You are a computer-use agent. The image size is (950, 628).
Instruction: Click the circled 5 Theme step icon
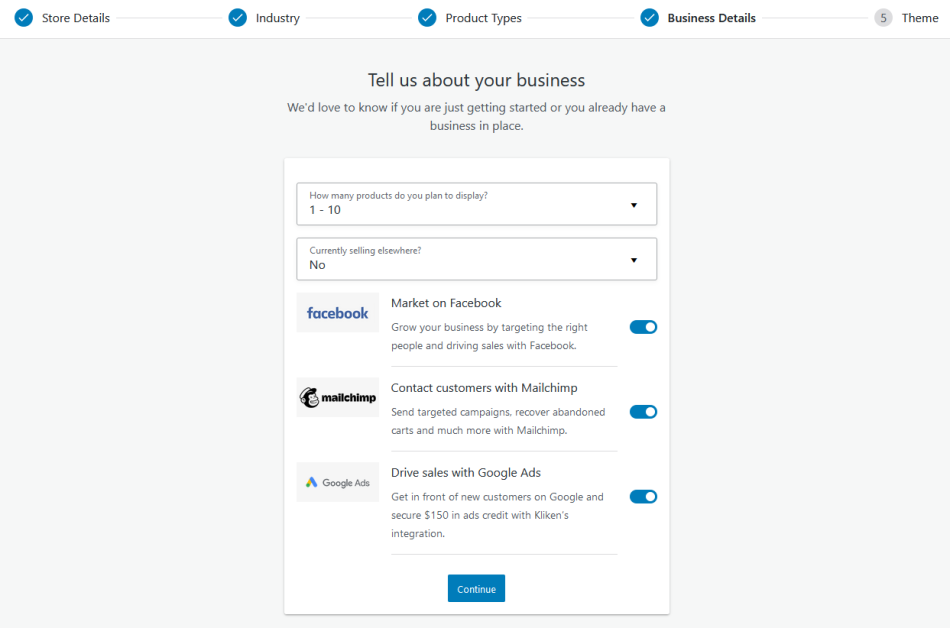(x=884, y=17)
